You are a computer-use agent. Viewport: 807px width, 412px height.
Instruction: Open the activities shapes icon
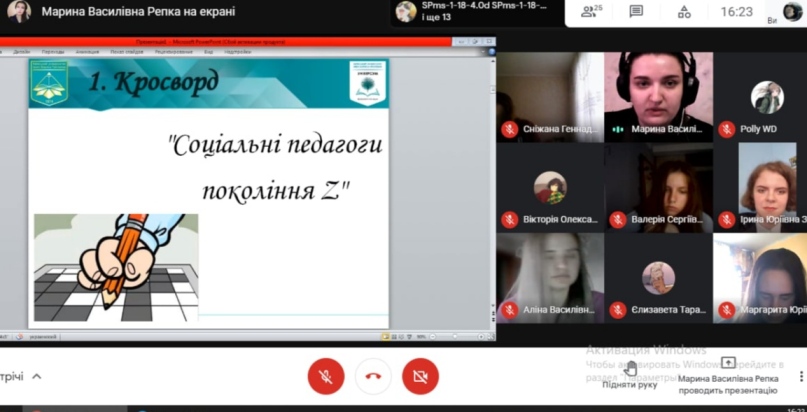tap(684, 12)
